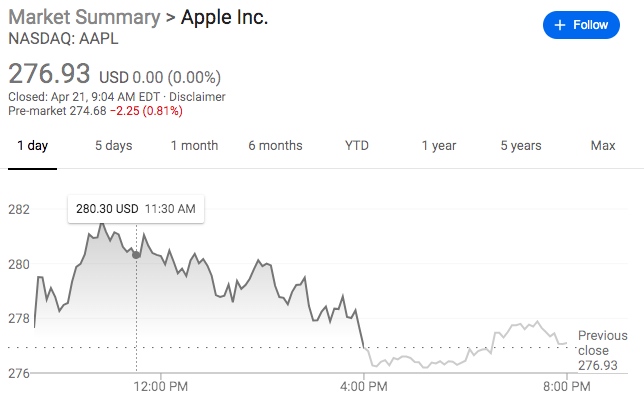Show the 1 month price range
Image resolution: width=644 pixels, height=400 pixels.
(x=194, y=146)
